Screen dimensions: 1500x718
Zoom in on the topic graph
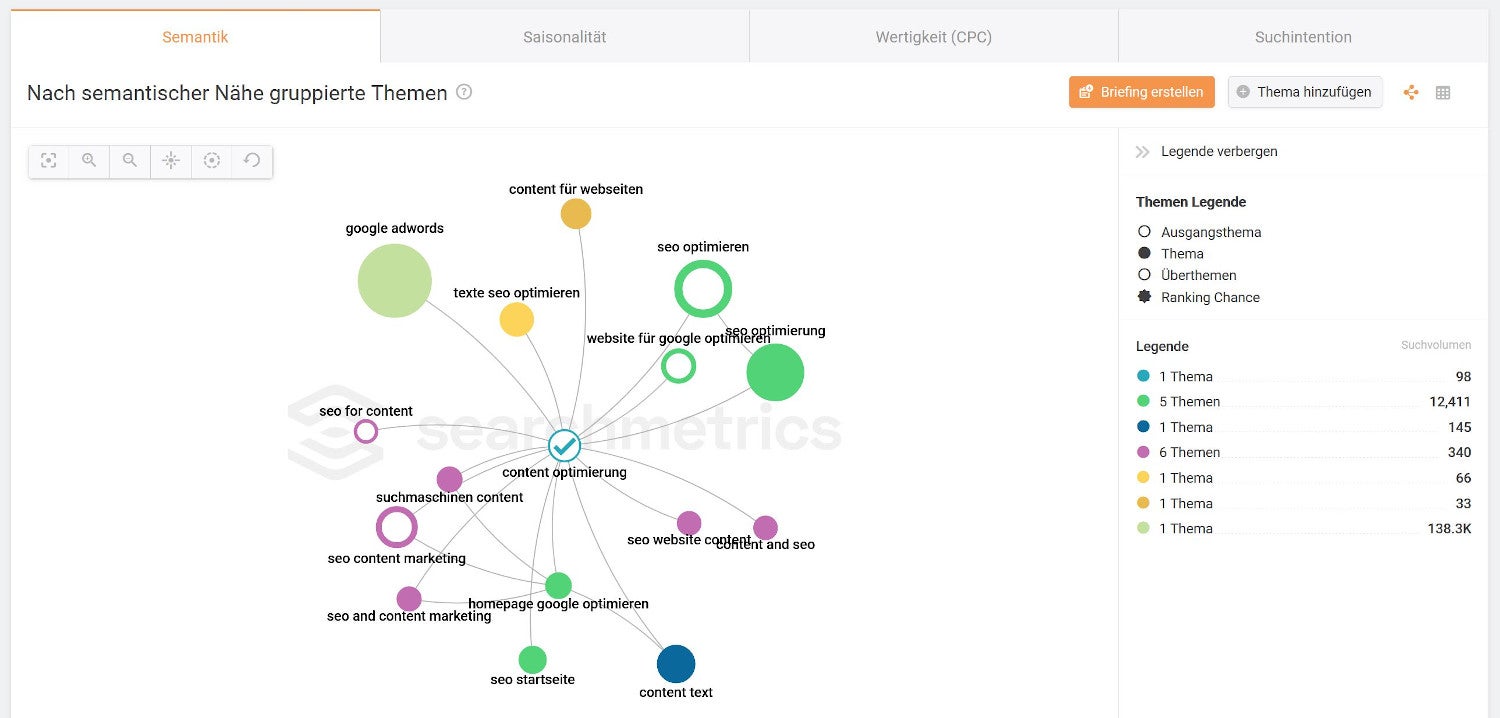coord(89,160)
